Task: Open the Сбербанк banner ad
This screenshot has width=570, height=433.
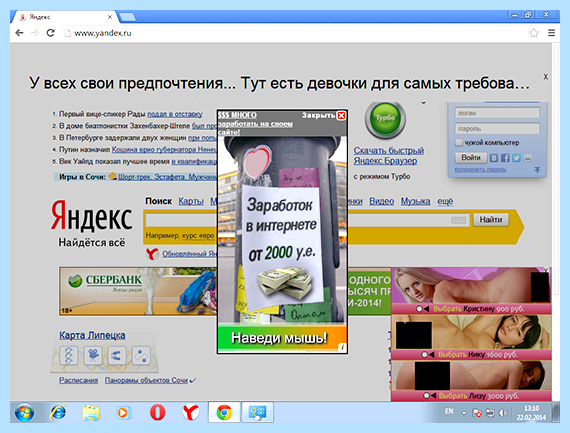Action: click(x=138, y=291)
